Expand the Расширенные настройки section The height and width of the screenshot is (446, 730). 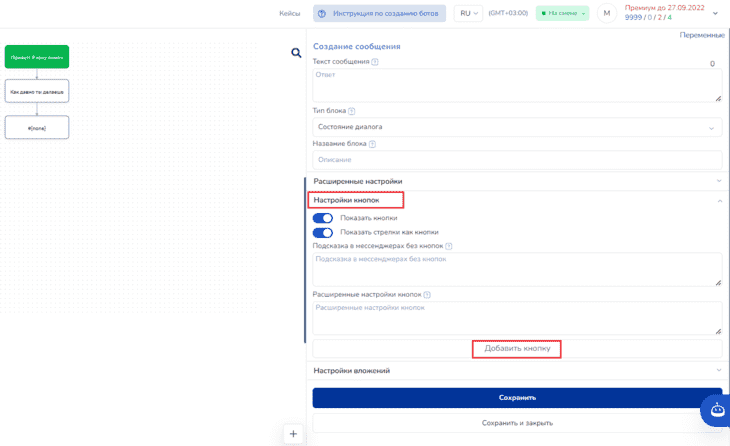(x=517, y=181)
